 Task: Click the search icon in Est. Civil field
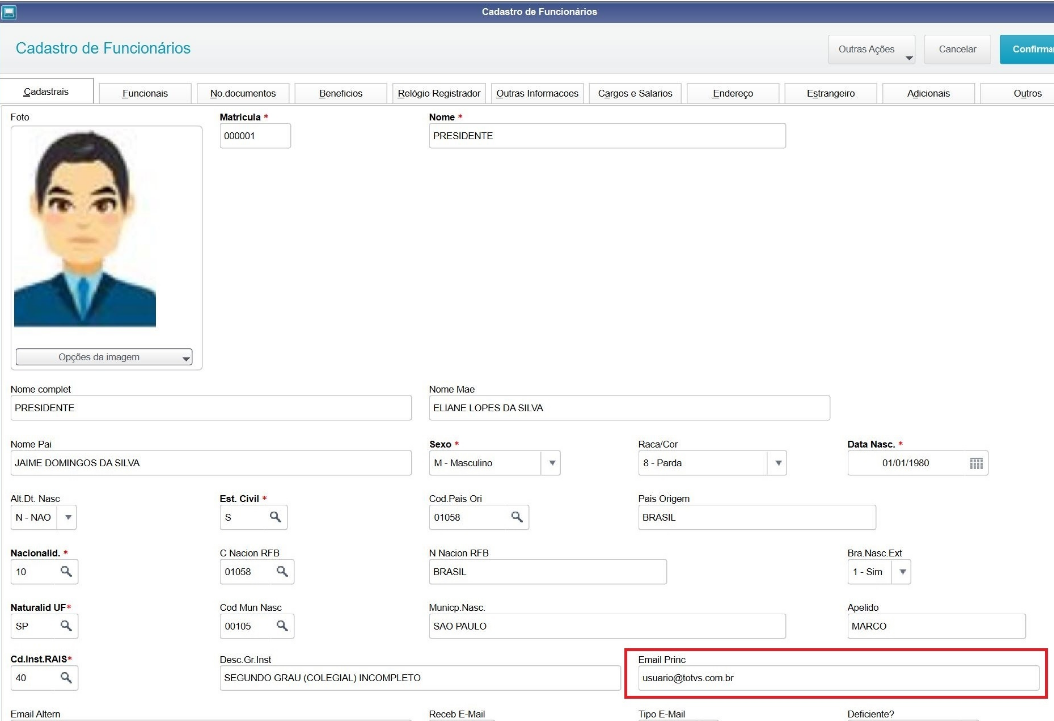[275, 517]
